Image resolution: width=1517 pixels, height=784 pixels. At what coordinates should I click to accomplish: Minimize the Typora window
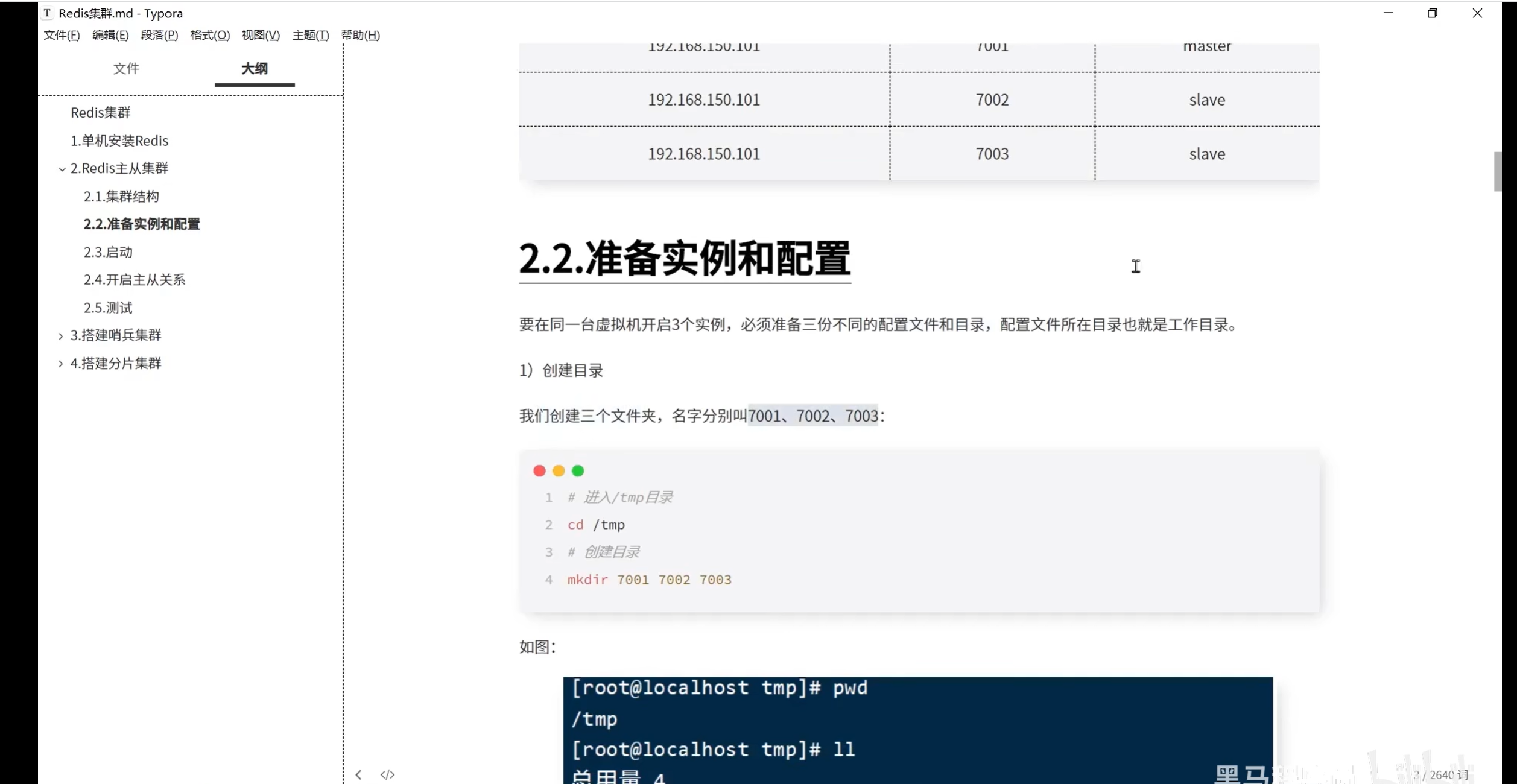(1388, 13)
